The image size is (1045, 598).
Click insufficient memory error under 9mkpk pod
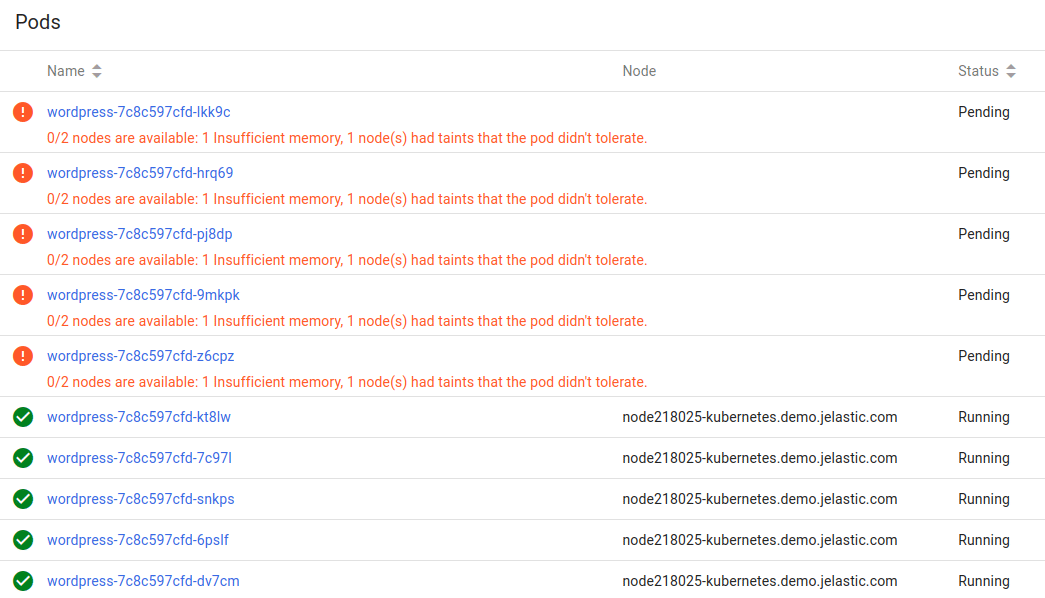tap(347, 321)
